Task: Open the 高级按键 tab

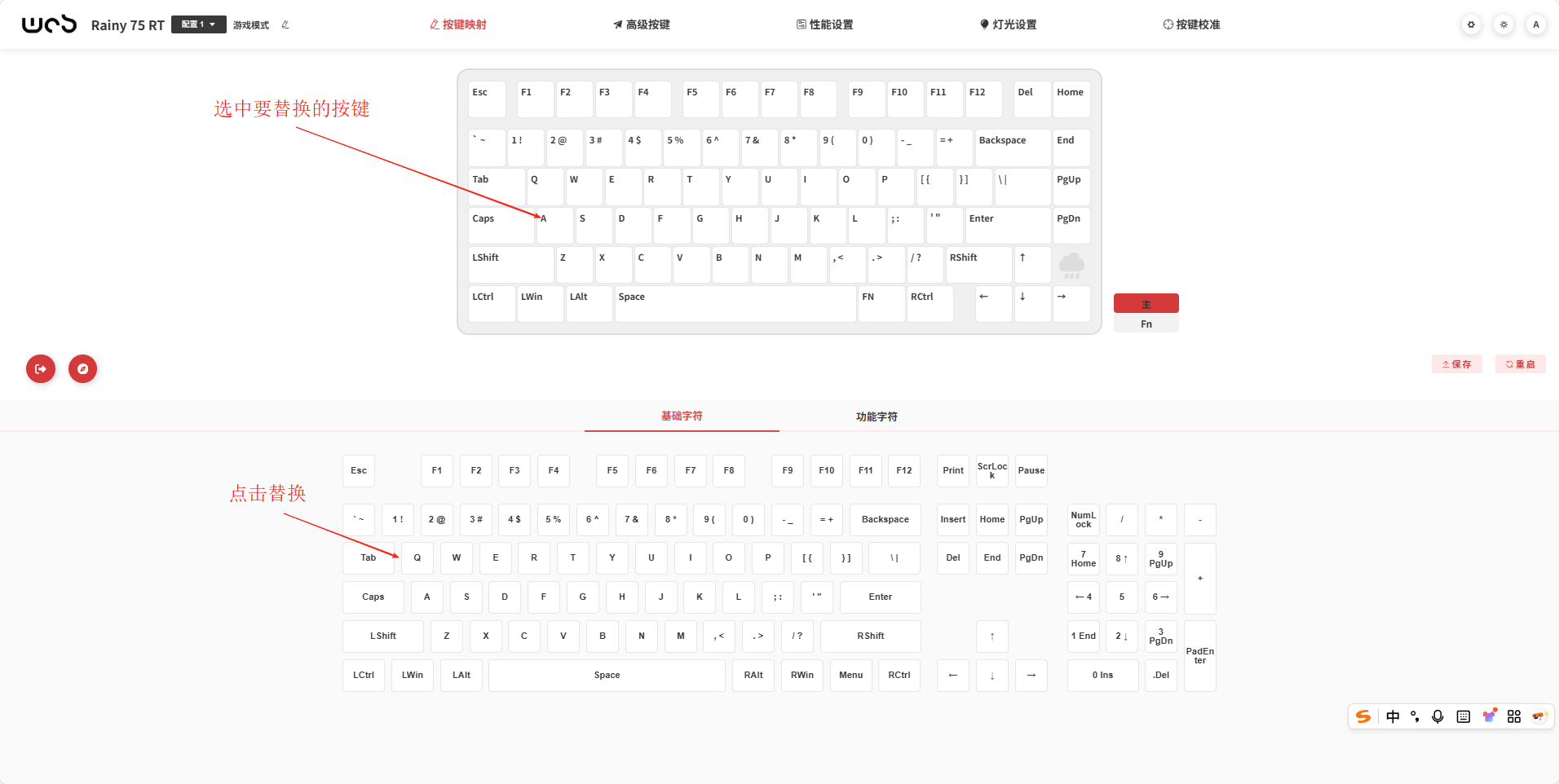Action: coord(642,24)
